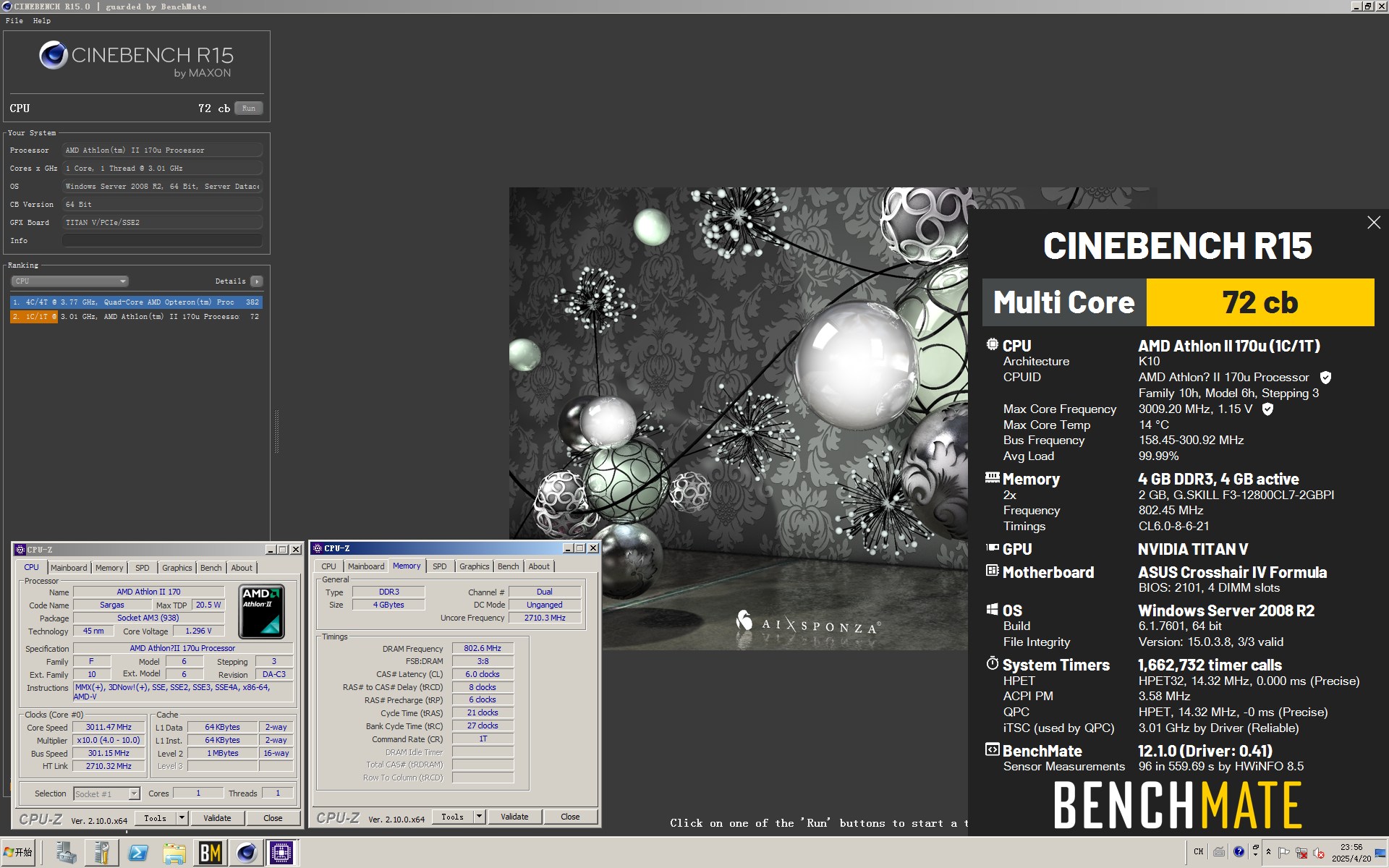
Task: Click the Info input field in Your System
Action: click(162, 241)
